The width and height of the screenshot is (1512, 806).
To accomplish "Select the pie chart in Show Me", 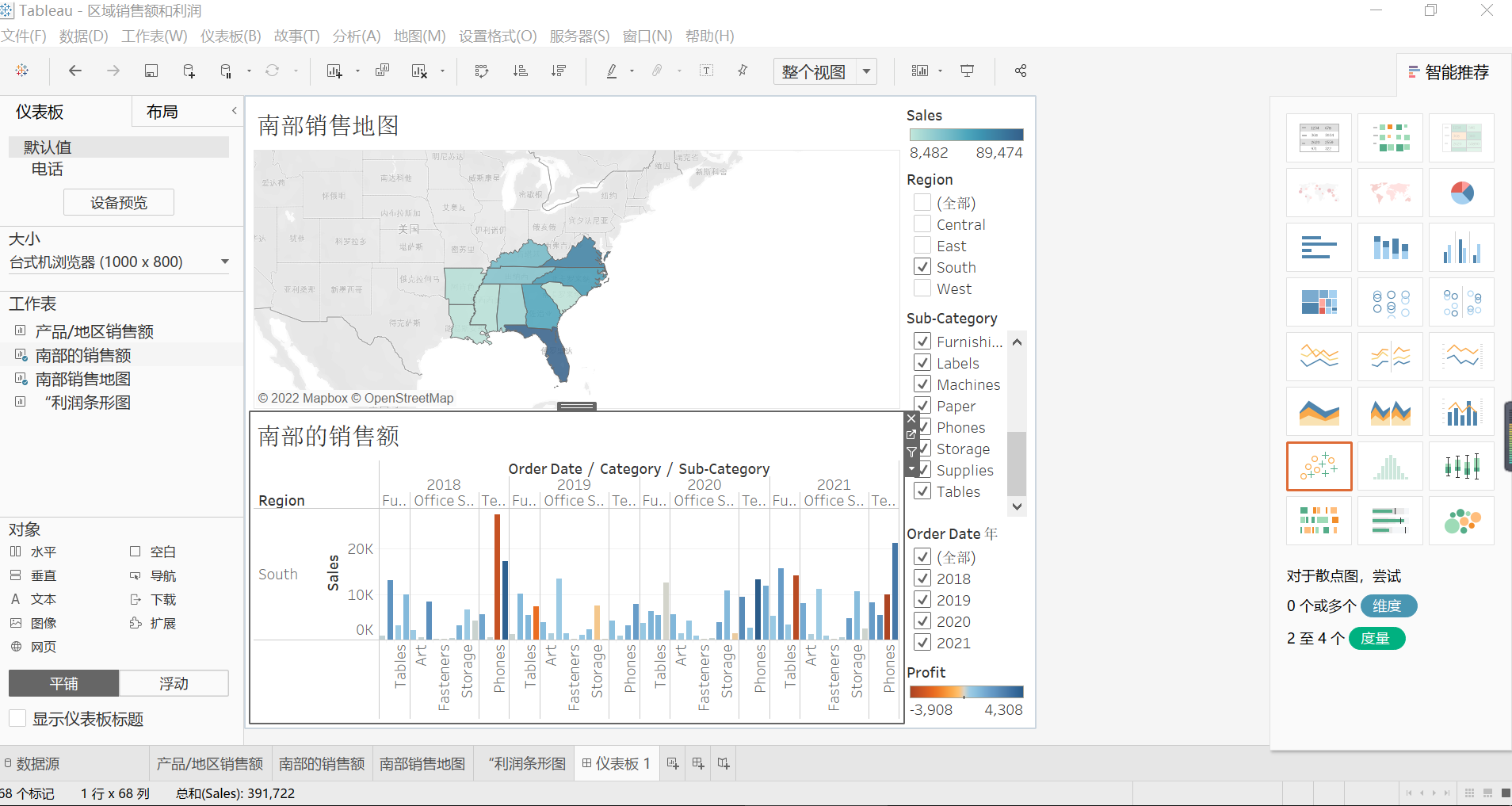I will (x=1461, y=193).
